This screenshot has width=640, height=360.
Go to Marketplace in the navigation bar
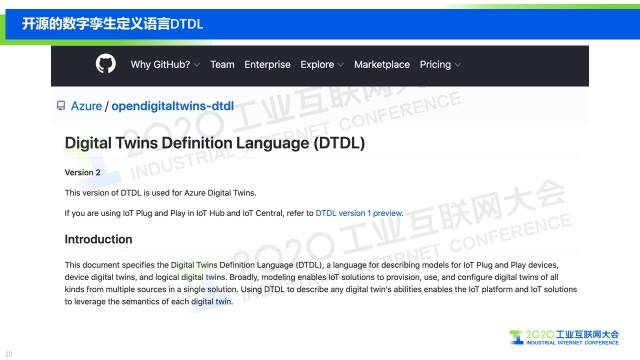tap(382, 64)
